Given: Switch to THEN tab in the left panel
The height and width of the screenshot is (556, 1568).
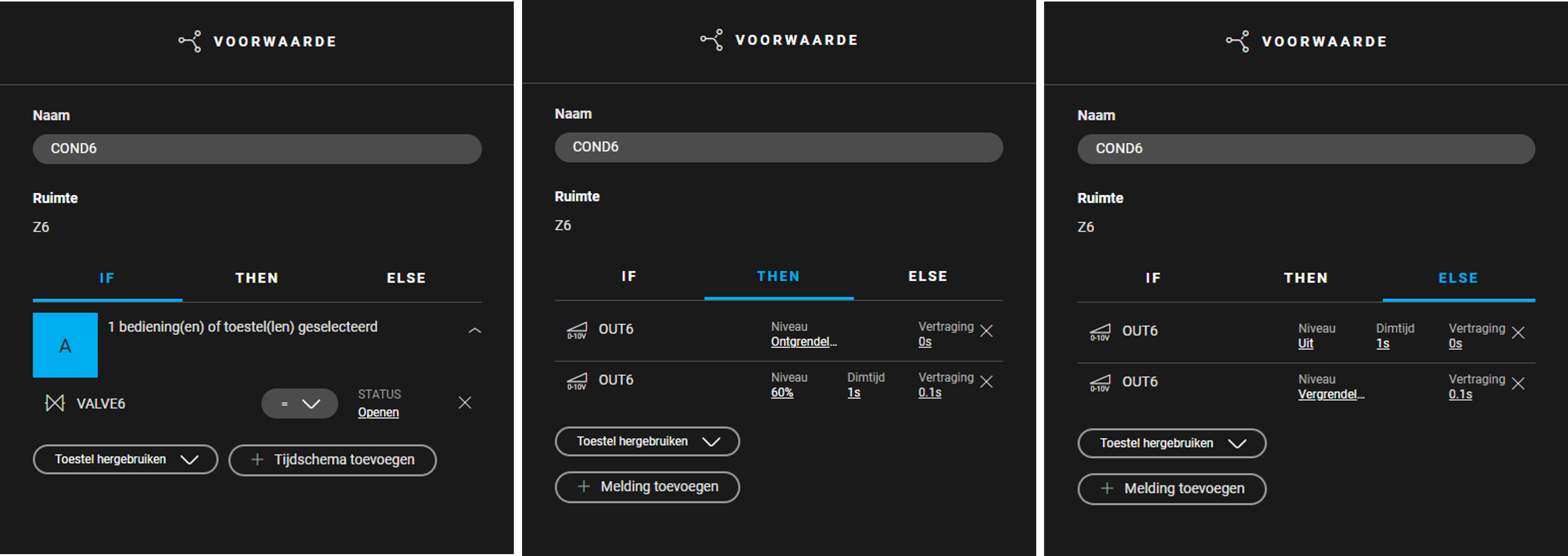Looking at the screenshot, I should (257, 278).
